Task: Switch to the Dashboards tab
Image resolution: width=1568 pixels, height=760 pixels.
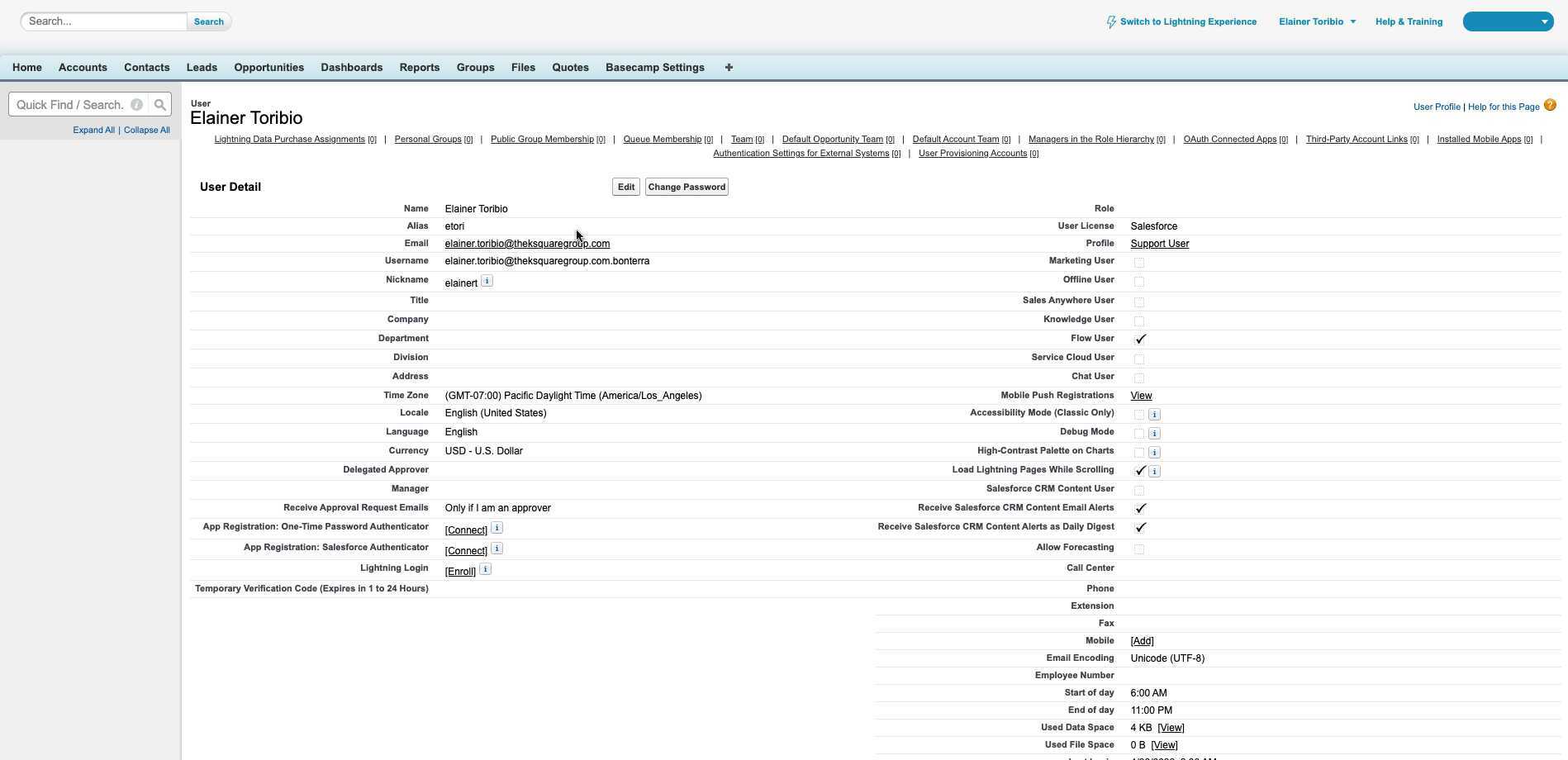Action: pyautogui.click(x=351, y=68)
